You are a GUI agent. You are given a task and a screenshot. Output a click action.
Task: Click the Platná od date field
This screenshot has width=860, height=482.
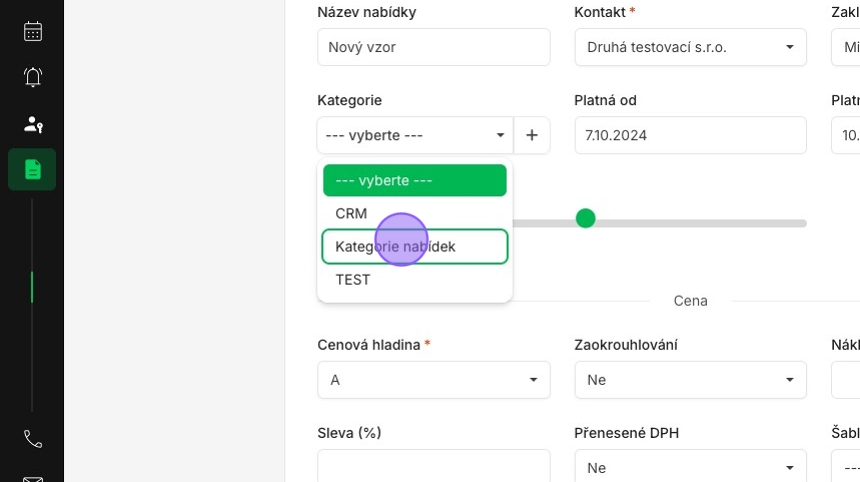tap(691, 135)
